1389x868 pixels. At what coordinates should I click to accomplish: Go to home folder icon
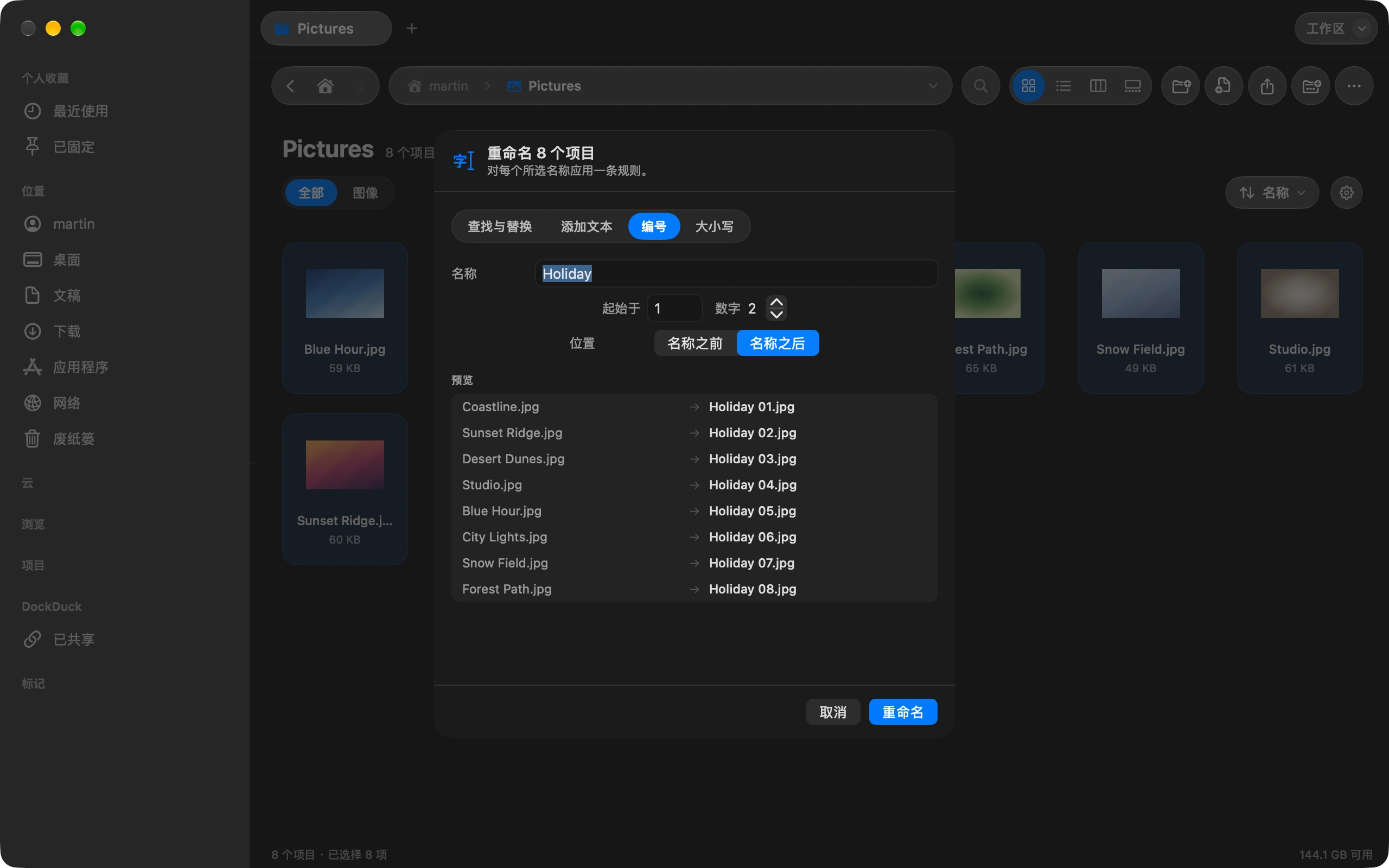pos(326,86)
